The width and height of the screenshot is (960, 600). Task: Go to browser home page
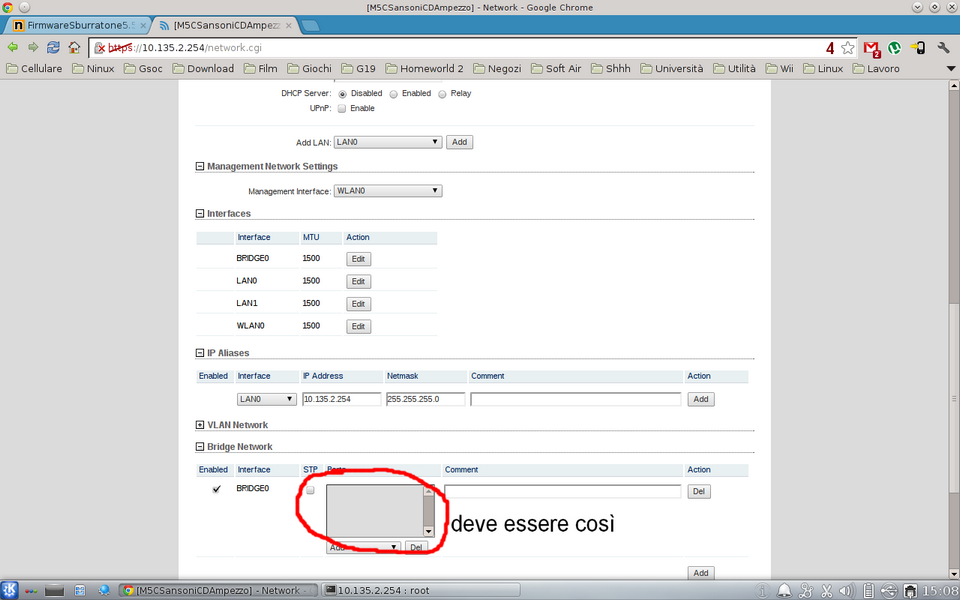click(74, 47)
